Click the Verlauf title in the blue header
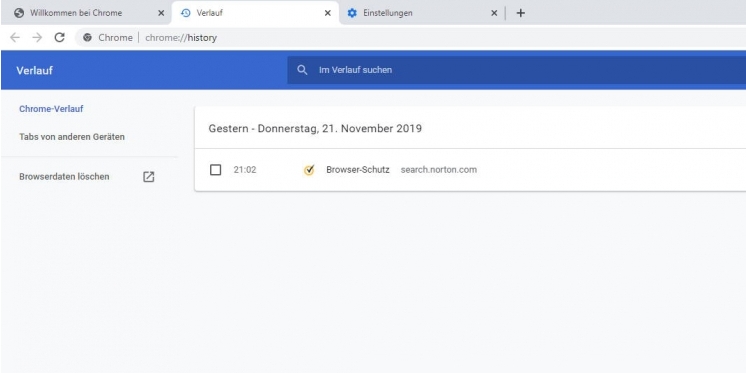 (x=34, y=70)
